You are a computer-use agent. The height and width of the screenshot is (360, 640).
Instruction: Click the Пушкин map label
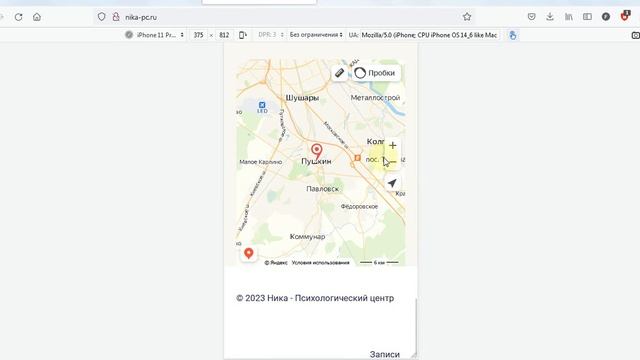pos(316,162)
